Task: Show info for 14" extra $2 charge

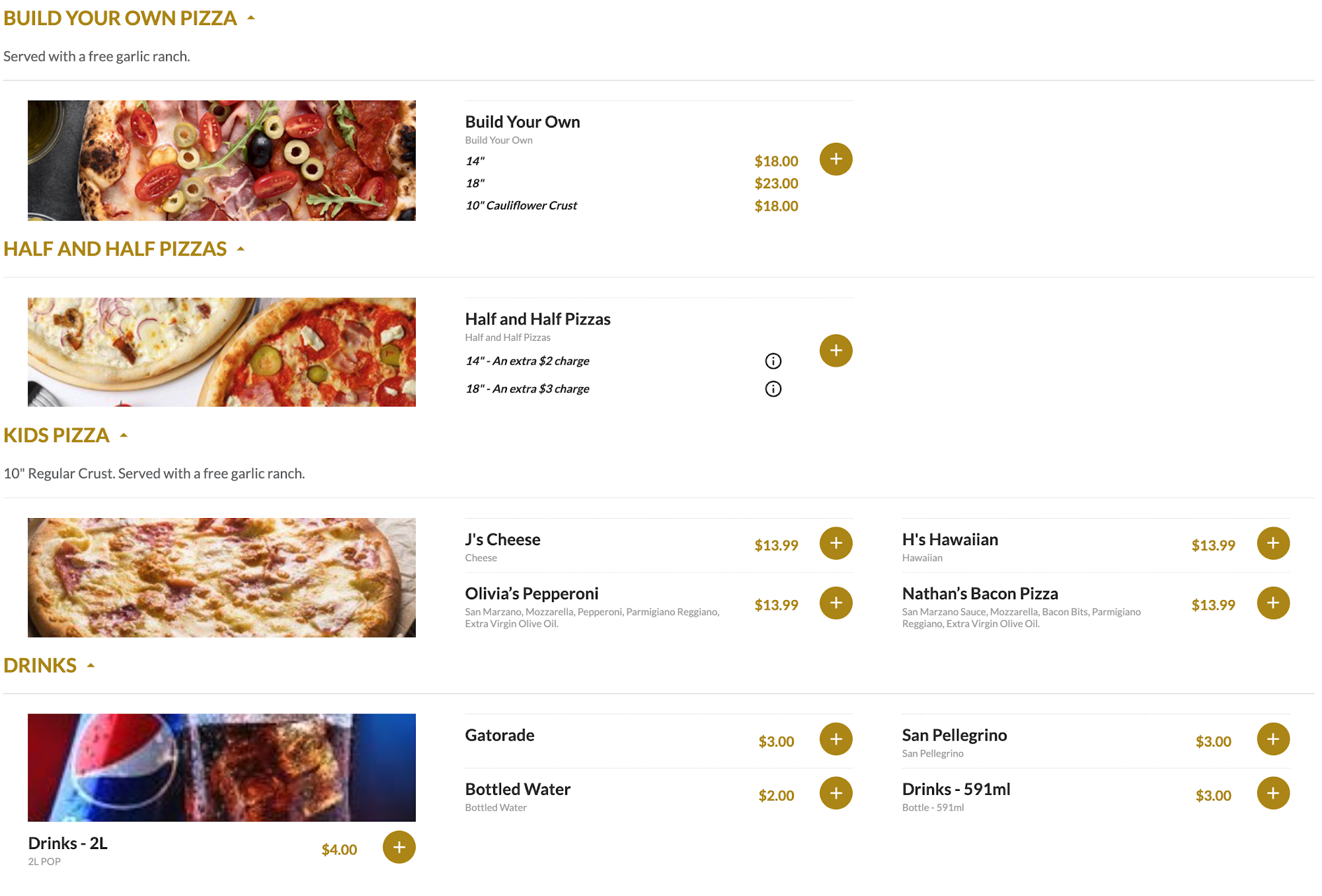Action: pyautogui.click(x=773, y=361)
